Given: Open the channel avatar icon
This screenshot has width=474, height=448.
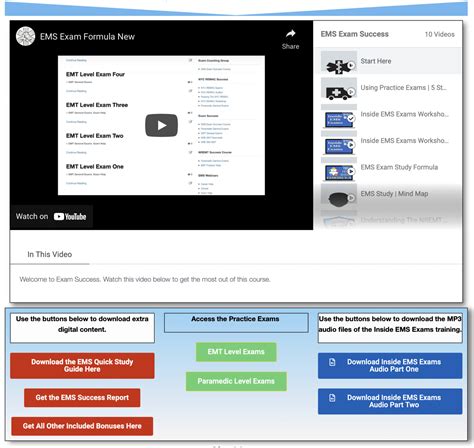Looking at the screenshot, I should tap(25, 36).
